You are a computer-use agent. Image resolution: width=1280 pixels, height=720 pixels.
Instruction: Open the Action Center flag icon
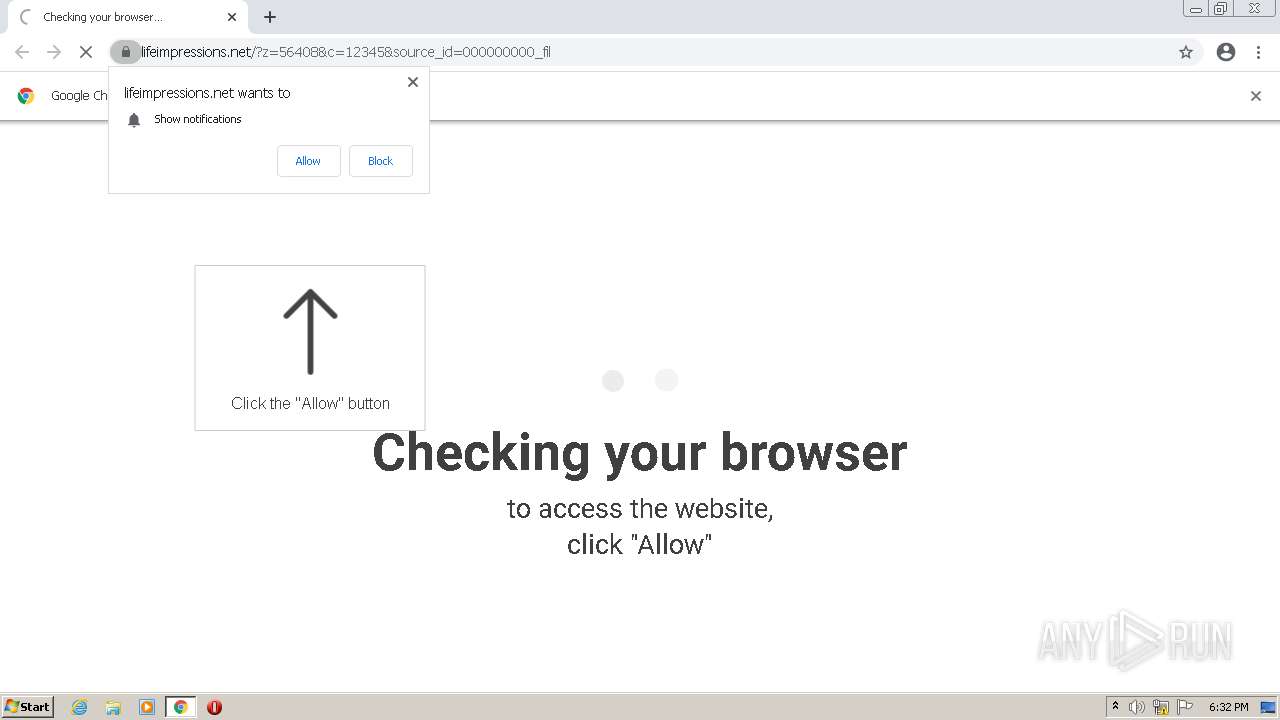1185,707
